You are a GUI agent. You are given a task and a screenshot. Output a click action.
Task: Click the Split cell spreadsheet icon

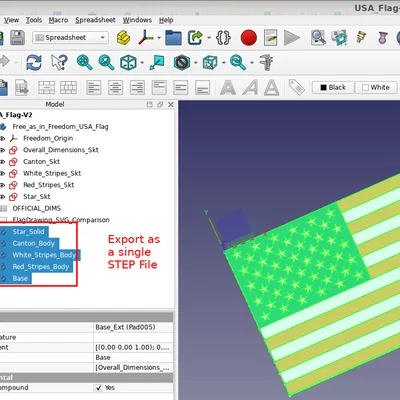68,88
